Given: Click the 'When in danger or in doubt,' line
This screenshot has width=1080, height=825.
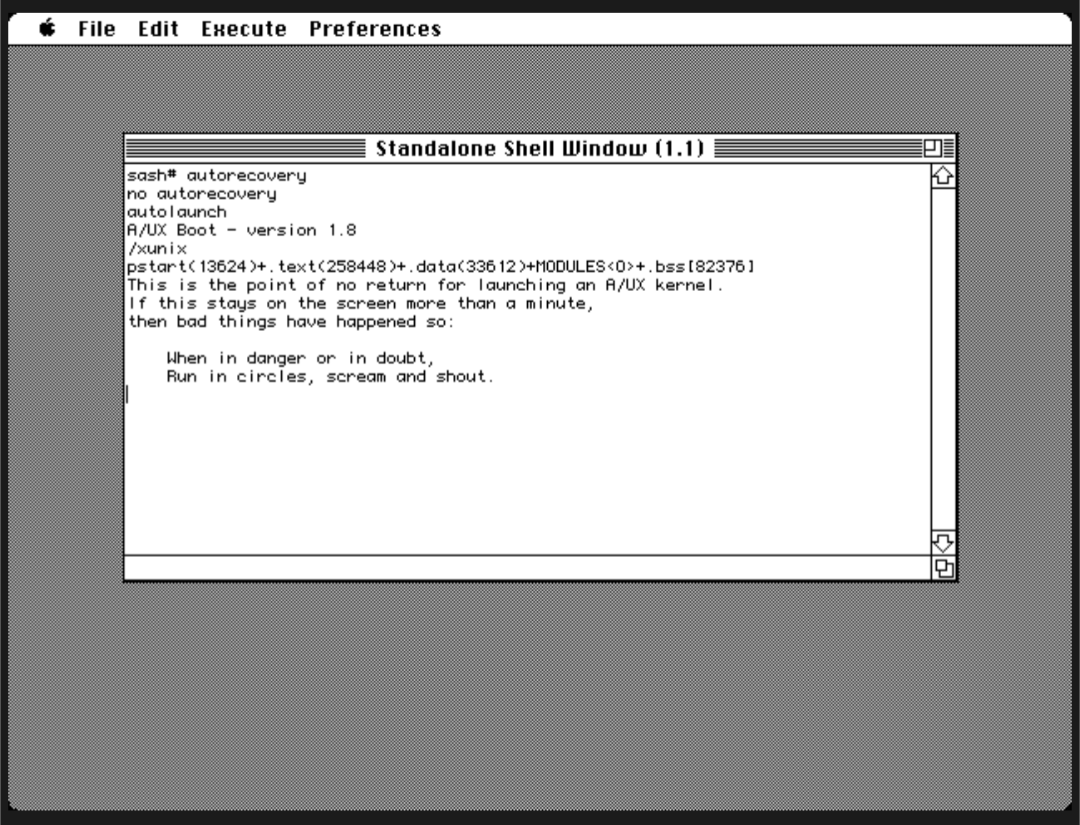Looking at the screenshot, I should point(301,358).
